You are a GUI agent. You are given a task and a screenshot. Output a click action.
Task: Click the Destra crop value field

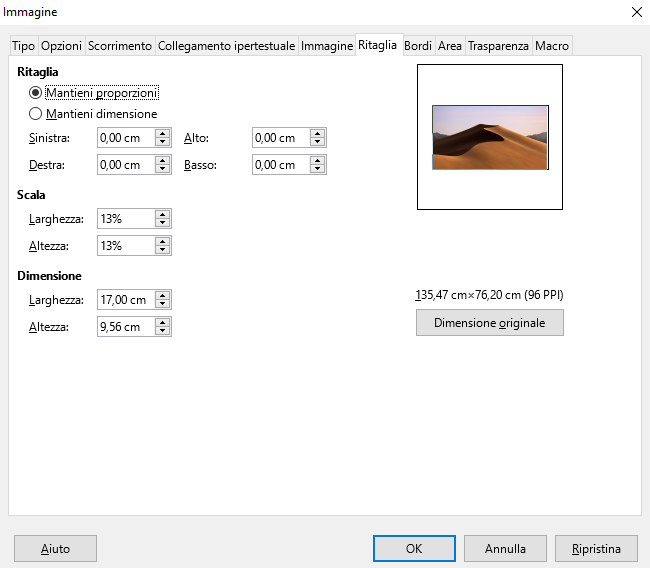126,165
